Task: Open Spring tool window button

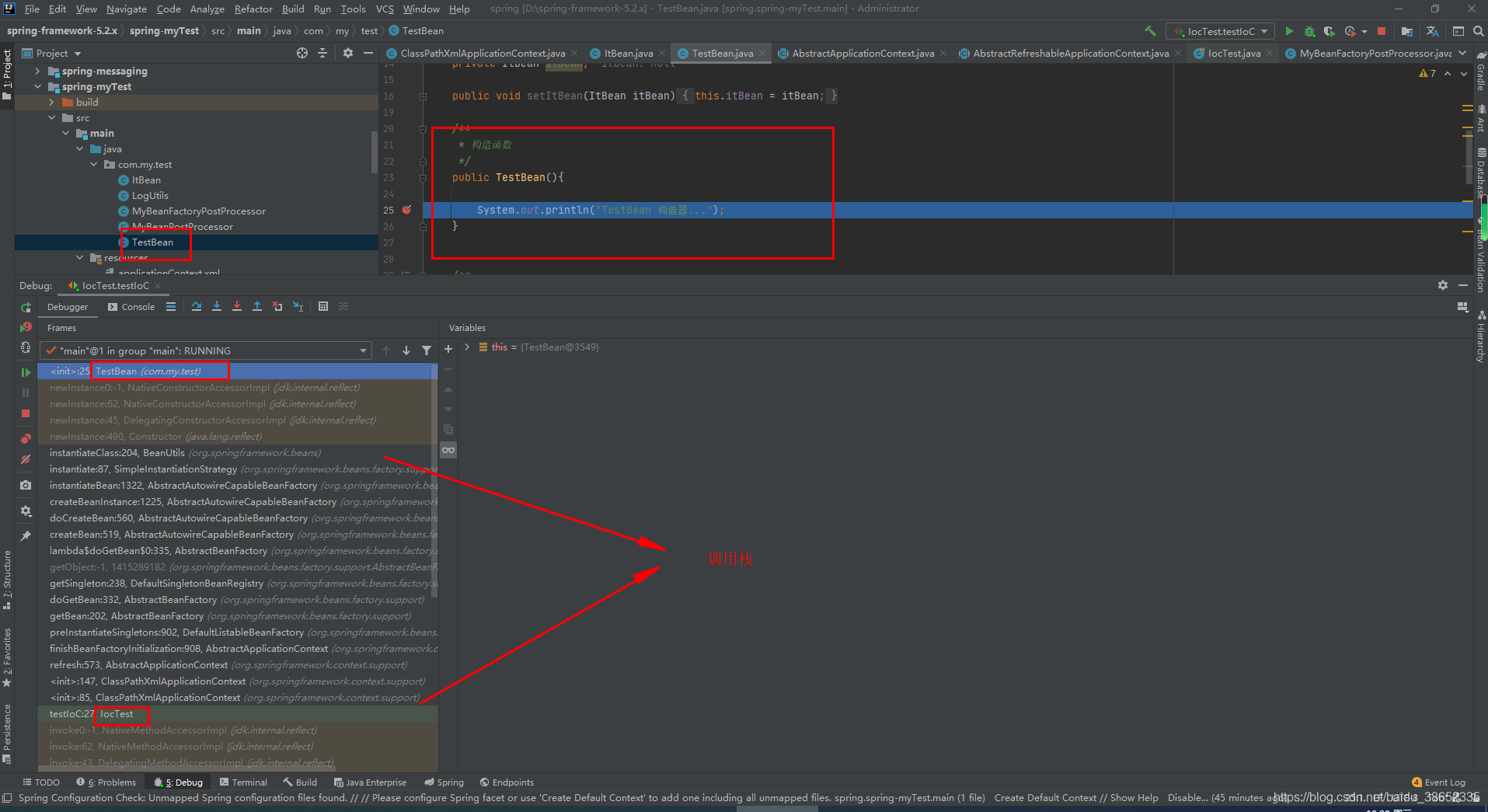Action: 444,782
